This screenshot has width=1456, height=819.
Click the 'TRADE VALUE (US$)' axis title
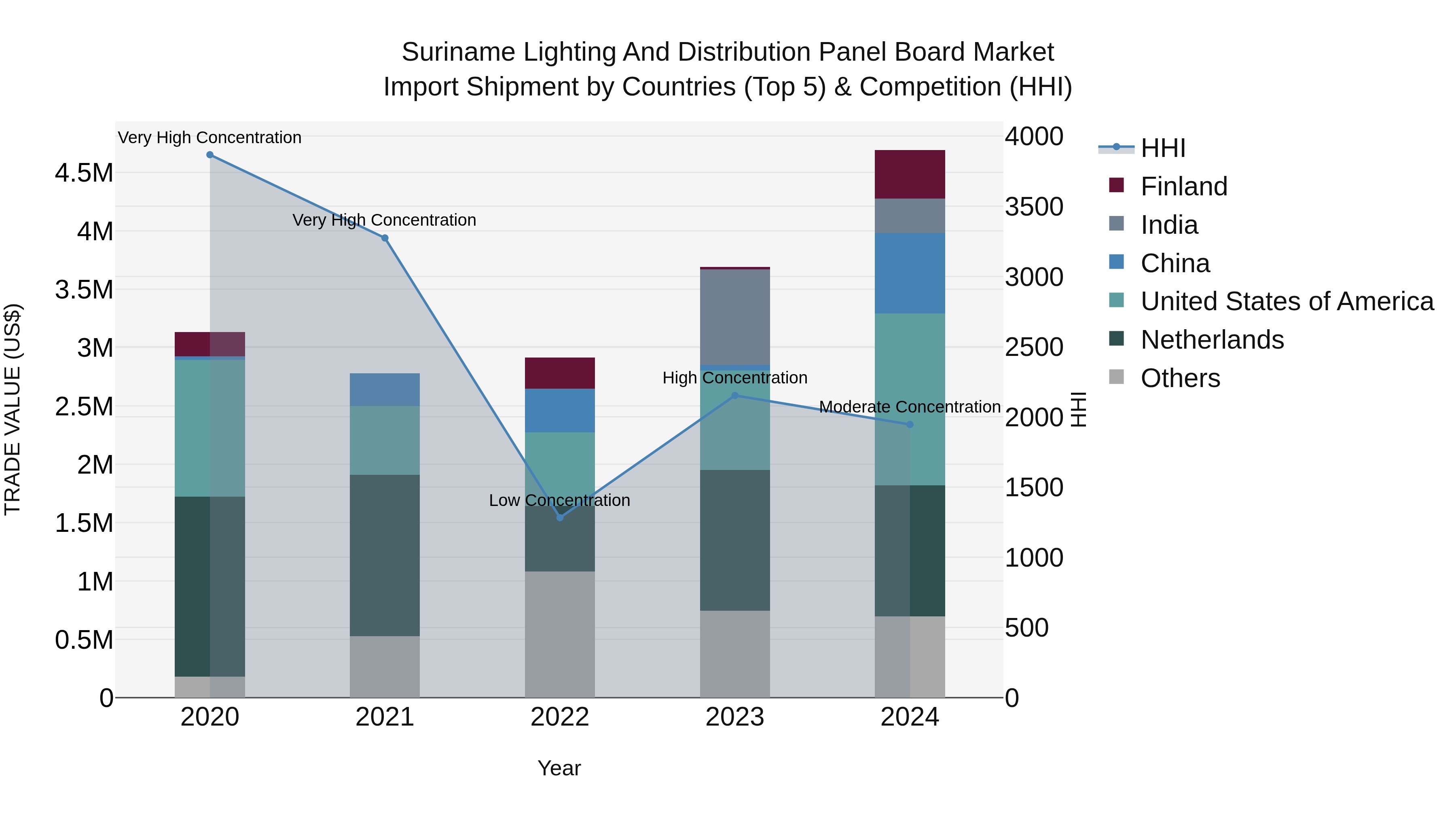pos(13,409)
